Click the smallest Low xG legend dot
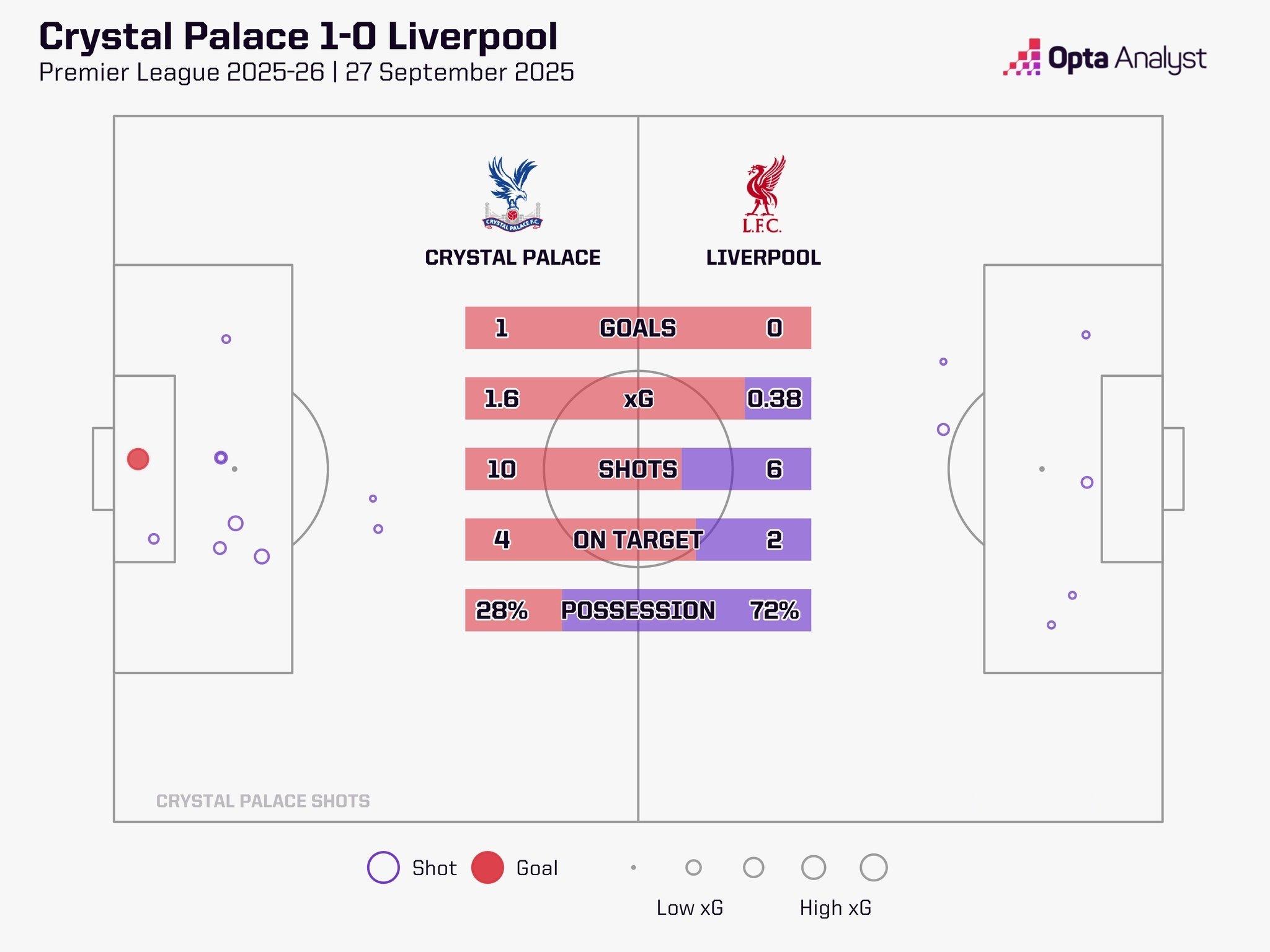Screen dimensions: 1270x952 pyautogui.click(x=633, y=868)
